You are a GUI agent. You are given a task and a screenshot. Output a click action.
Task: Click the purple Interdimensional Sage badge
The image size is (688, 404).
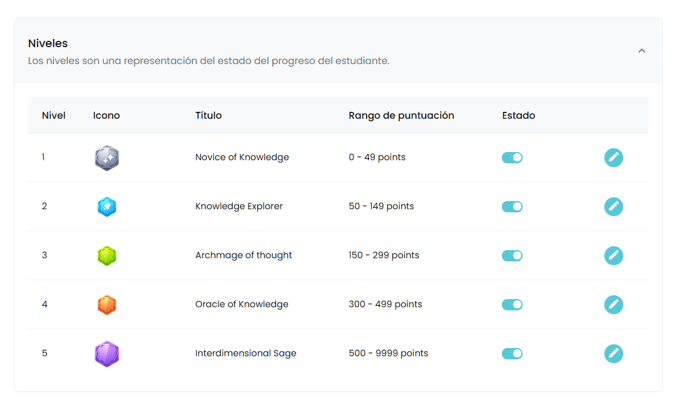pos(107,354)
